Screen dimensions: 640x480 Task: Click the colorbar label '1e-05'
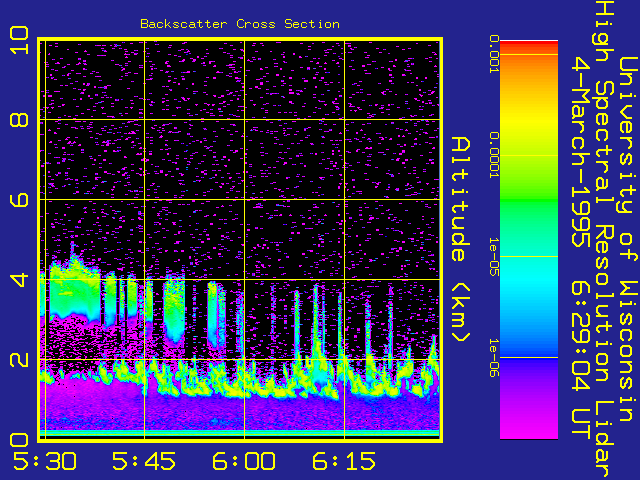point(494,257)
